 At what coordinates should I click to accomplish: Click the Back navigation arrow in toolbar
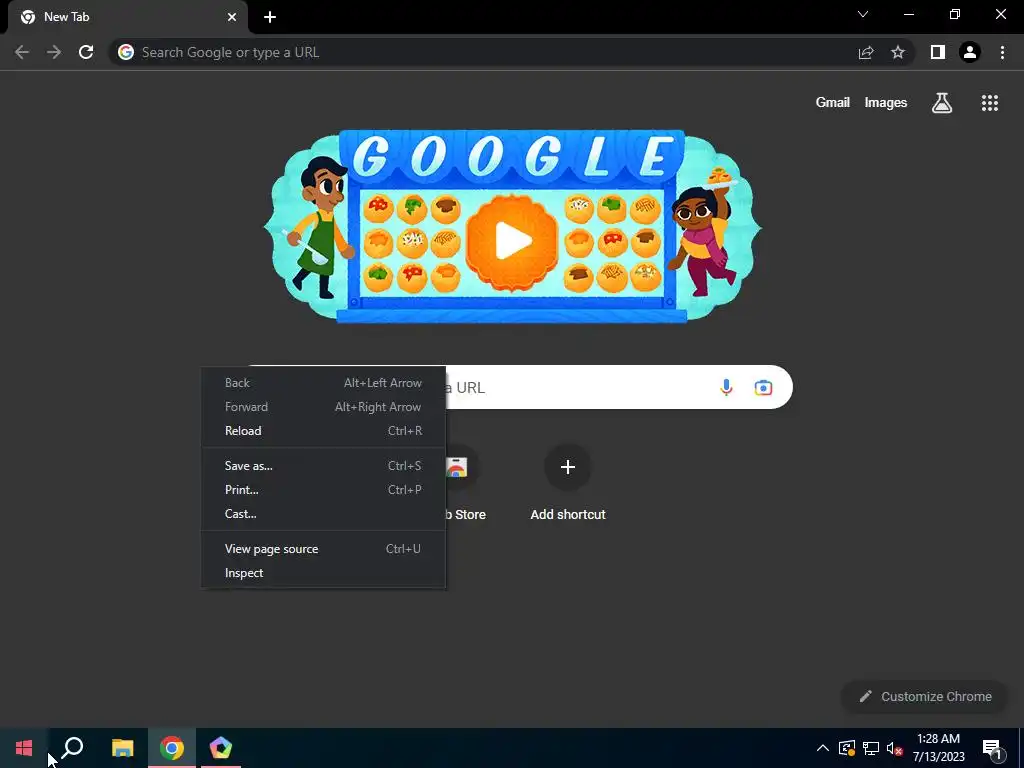(22, 52)
